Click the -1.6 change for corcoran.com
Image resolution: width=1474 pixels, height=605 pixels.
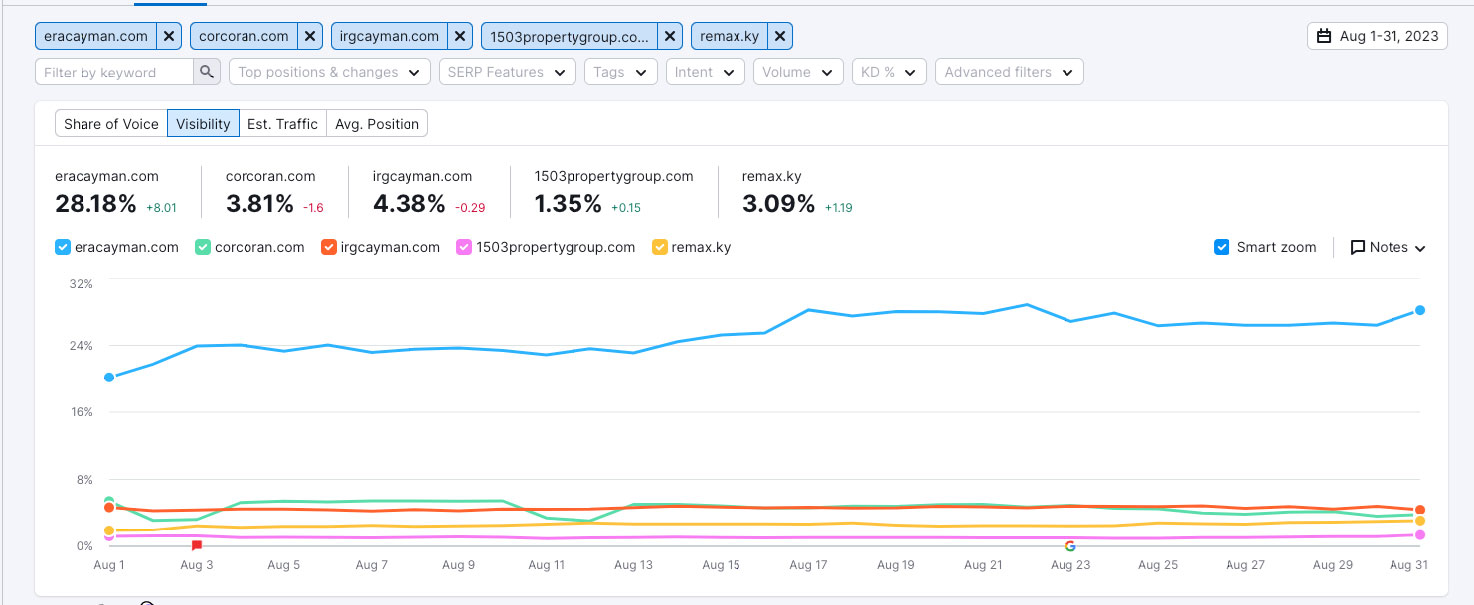pos(313,208)
